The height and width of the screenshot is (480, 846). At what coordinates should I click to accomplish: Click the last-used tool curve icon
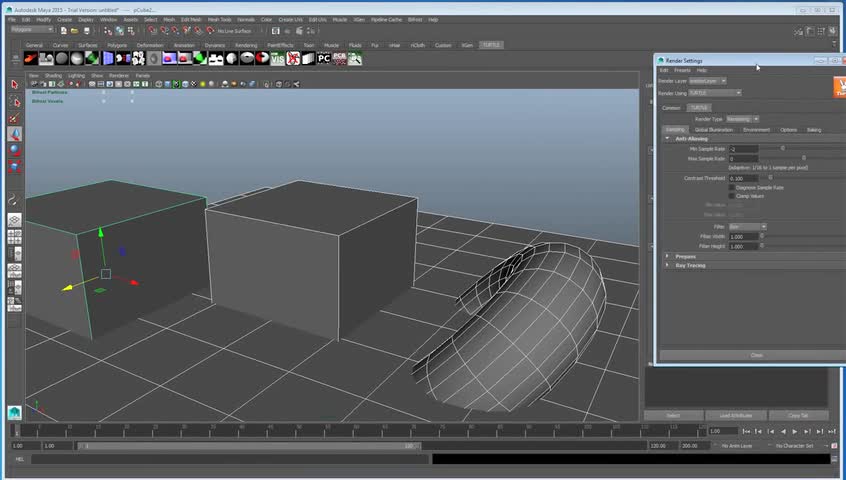pyautogui.click(x=15, y=200)
